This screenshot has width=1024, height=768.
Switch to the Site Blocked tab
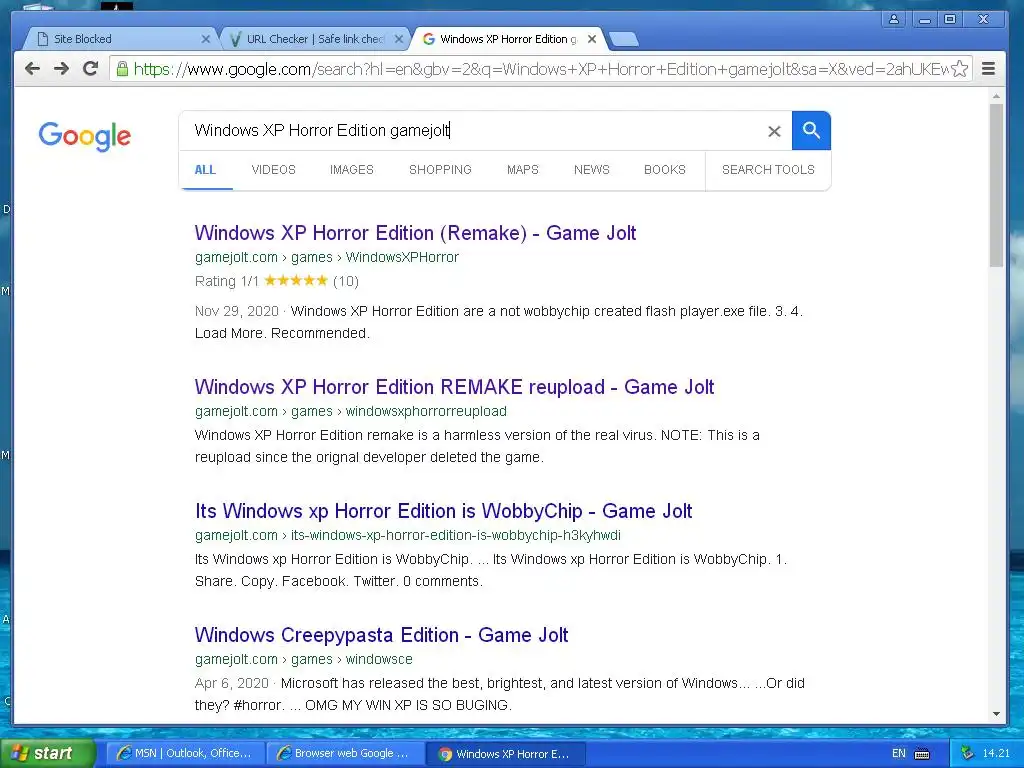tap(121, 39)
